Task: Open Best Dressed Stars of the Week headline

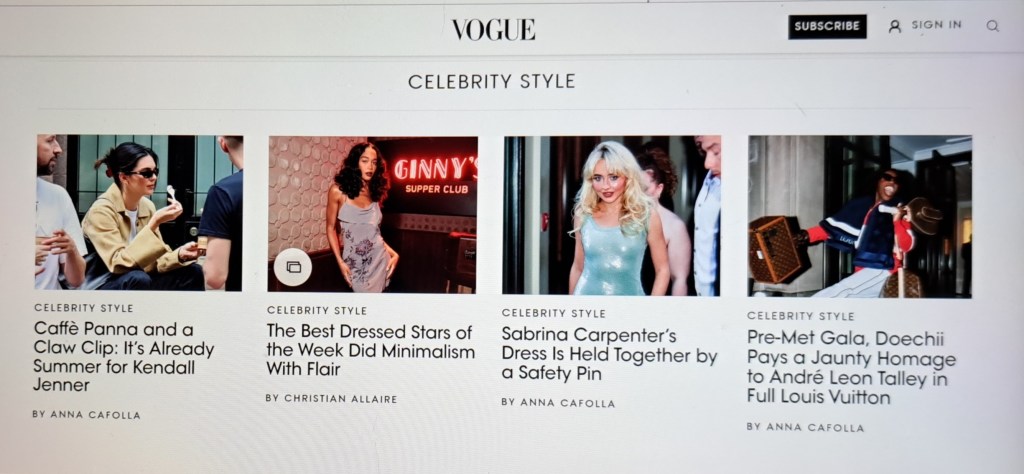Action: (370, 351)
